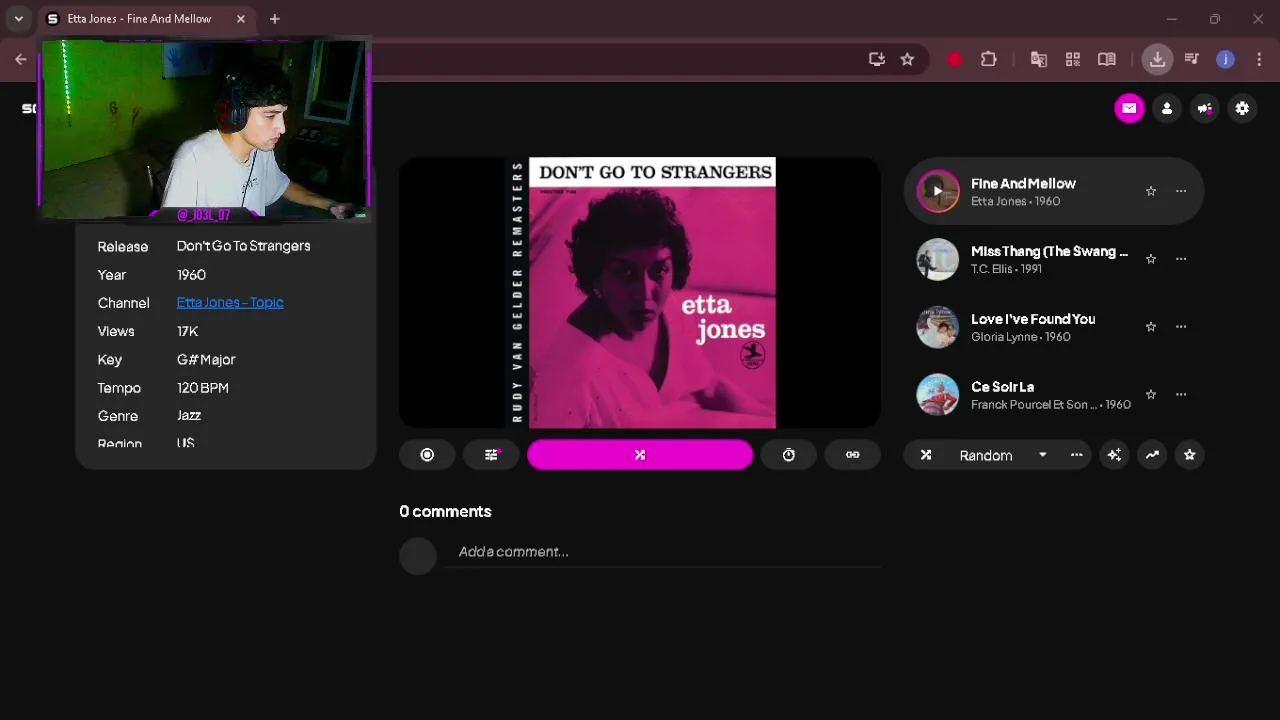Open the tab search chevron
Image resolution: width=1280 pixels, height=720 pixels.
pyautogui.click(x=18, y=19)
